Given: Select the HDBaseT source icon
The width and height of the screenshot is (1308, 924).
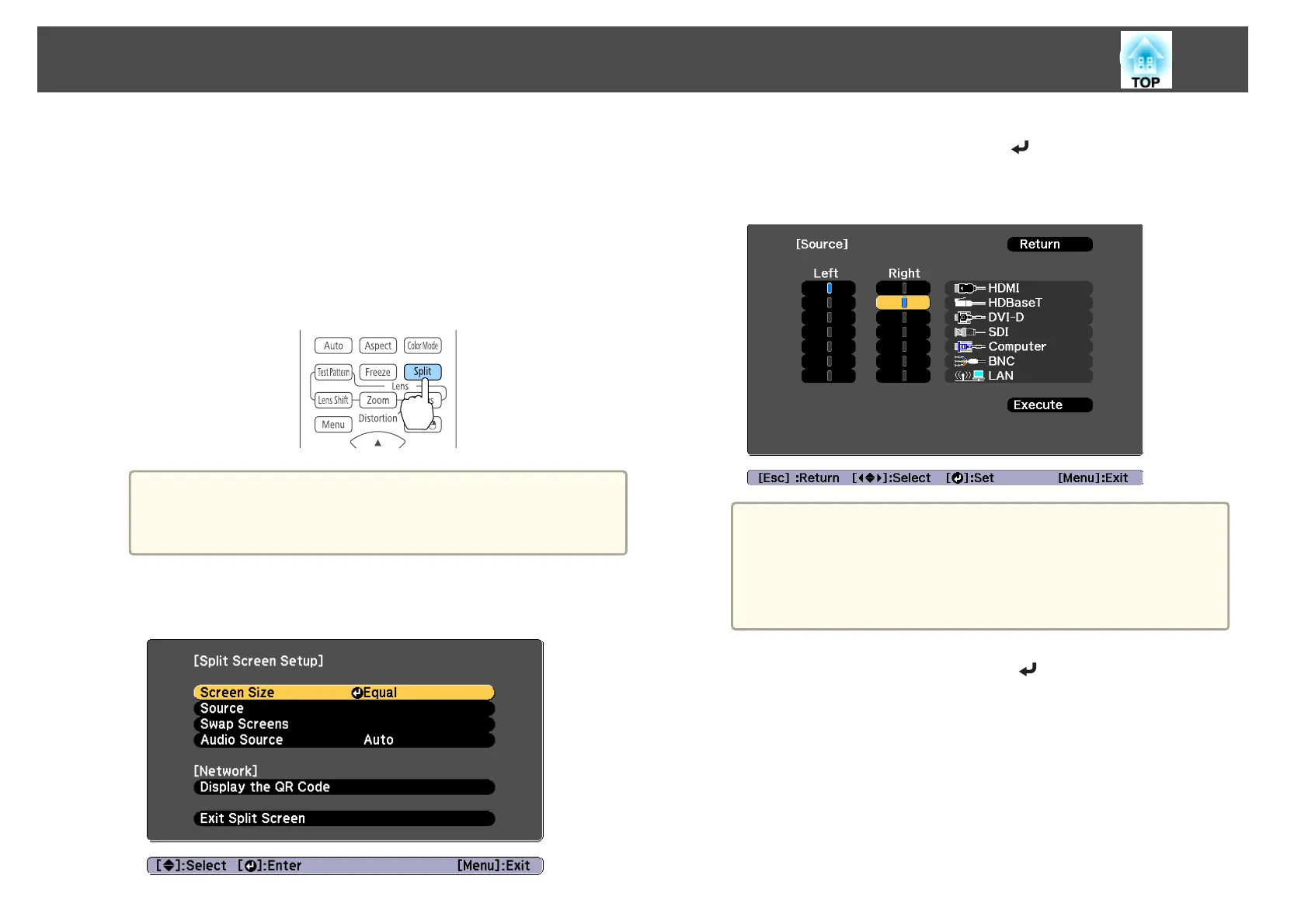Looking at the screenshot, I should [969, 303].
